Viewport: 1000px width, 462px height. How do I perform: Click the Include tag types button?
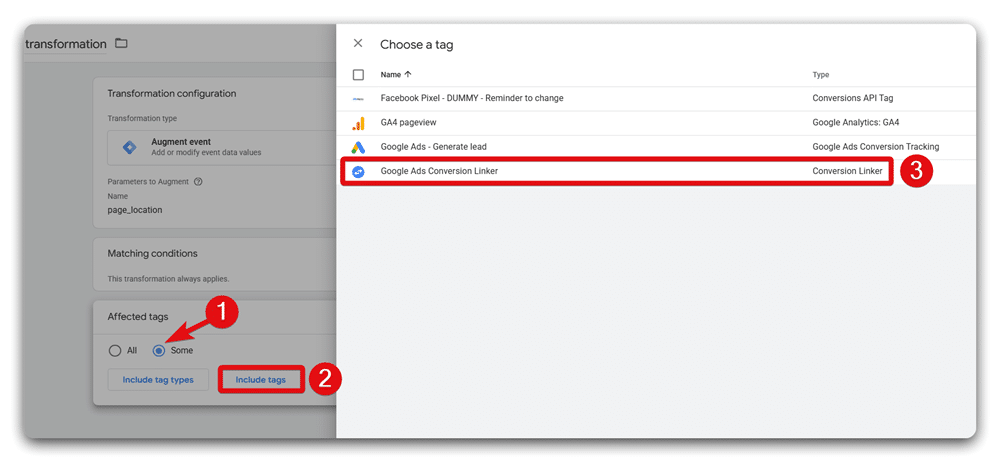(x=158, y=380)
